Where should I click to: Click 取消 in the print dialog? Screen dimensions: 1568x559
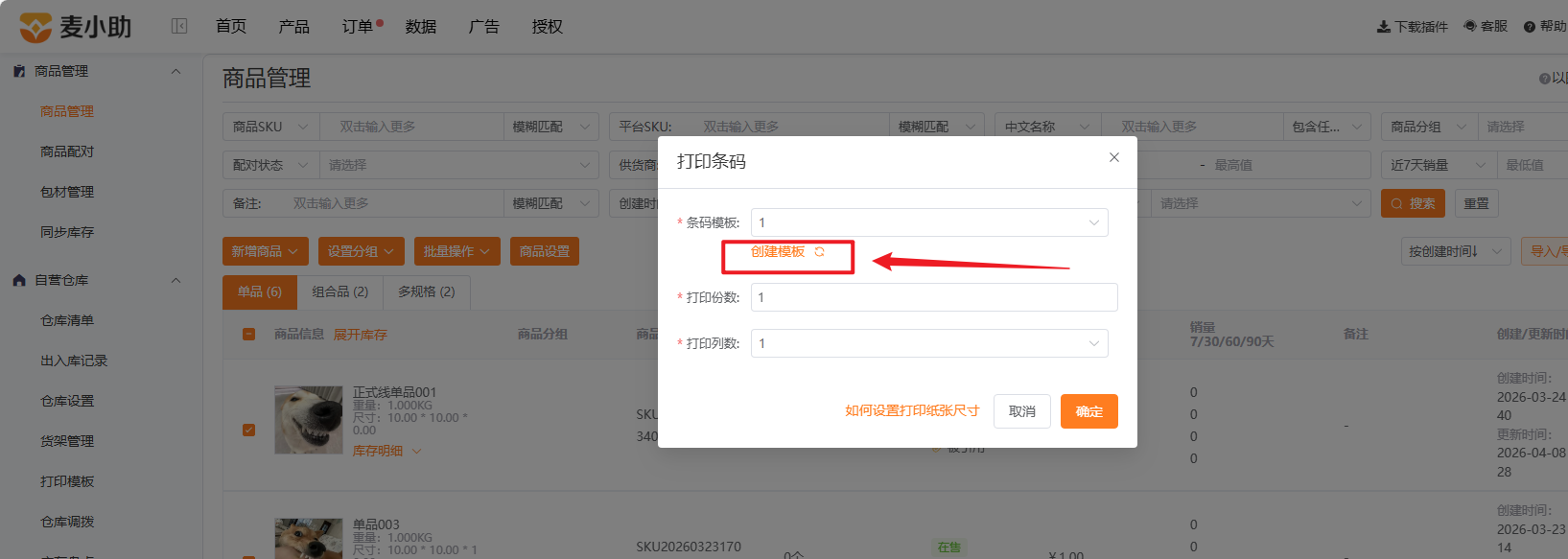tap(1022, 411)
